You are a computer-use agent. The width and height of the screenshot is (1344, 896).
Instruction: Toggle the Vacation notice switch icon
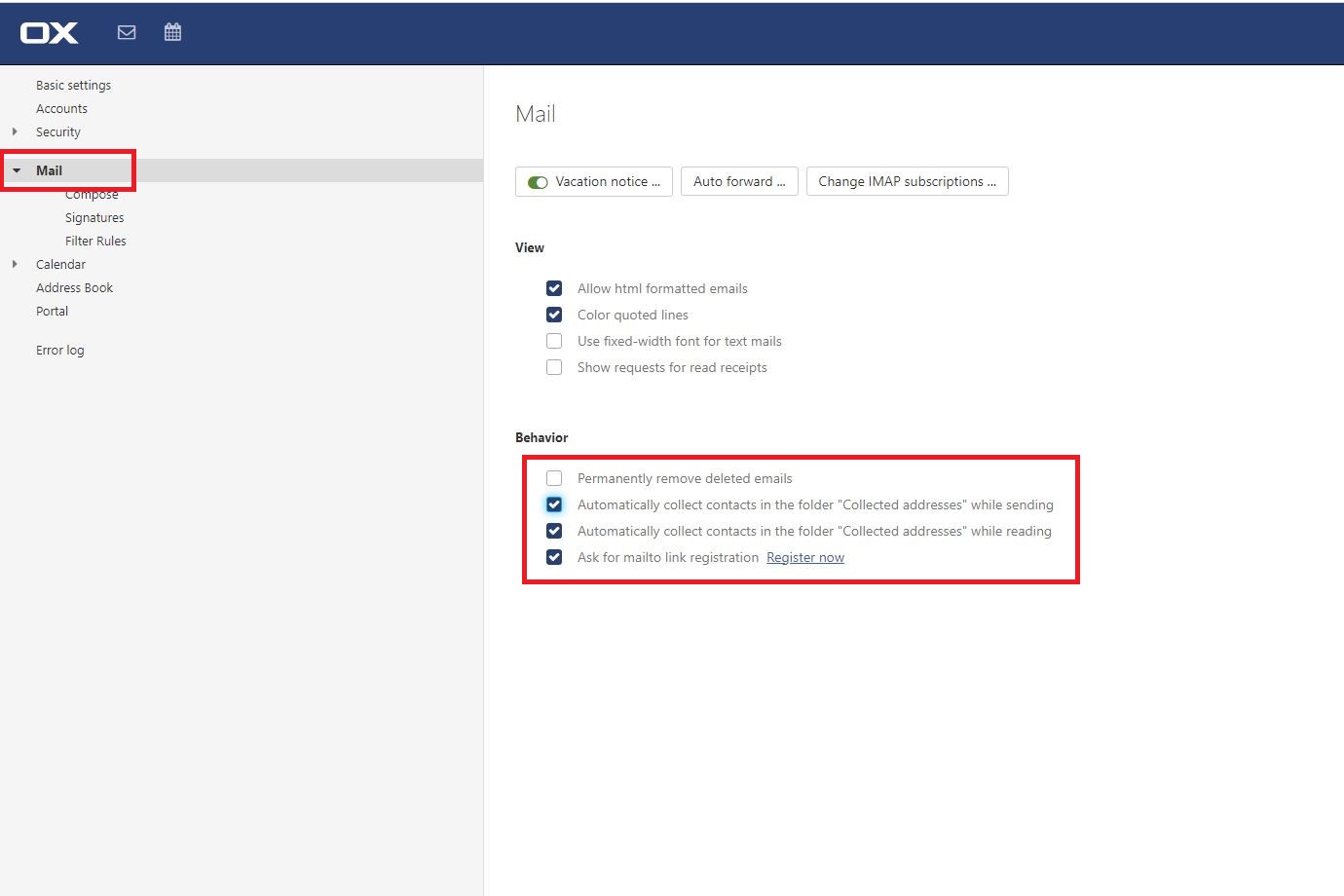[x=538, y=182]
